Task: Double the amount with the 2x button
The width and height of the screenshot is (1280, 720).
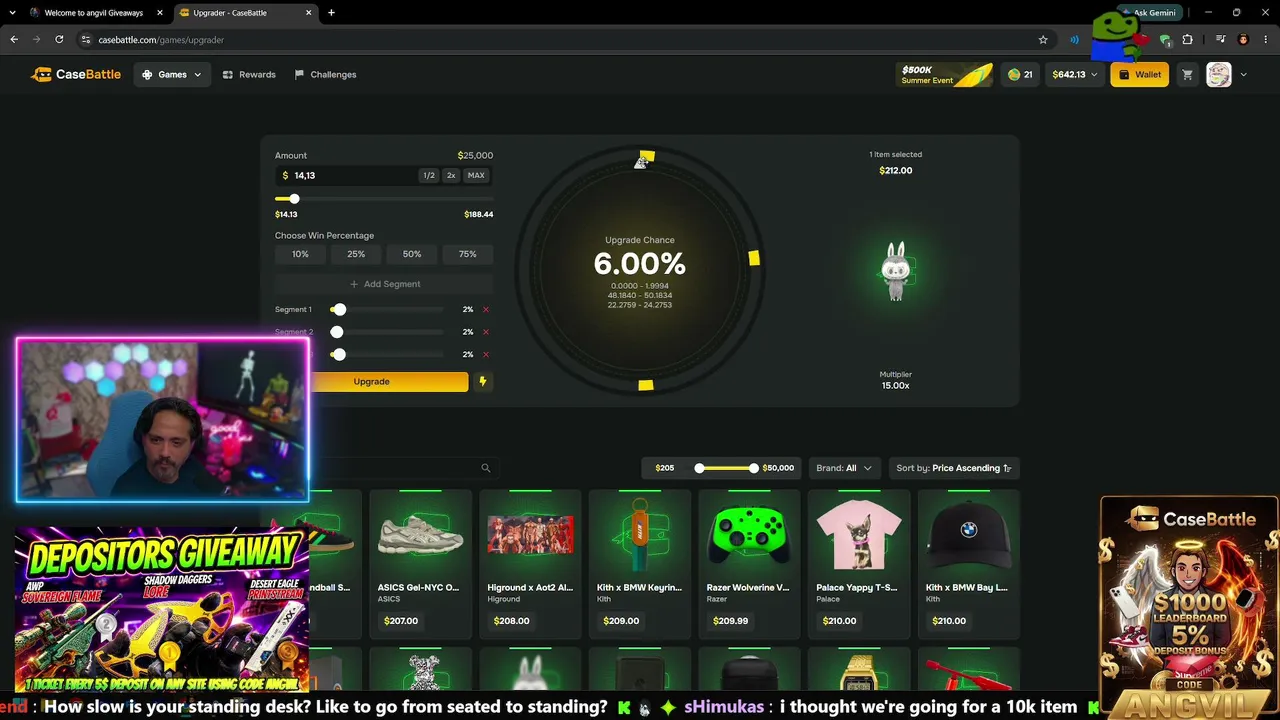Action: pos(451,175)
